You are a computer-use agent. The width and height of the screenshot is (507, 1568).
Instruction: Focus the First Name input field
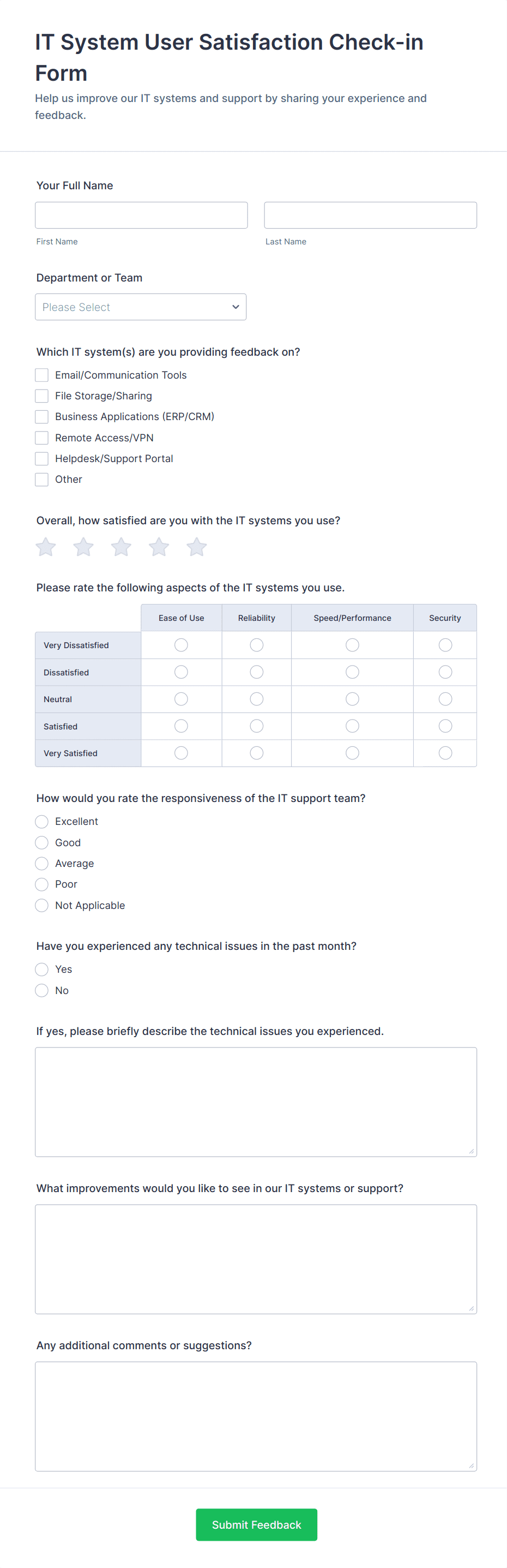point(141,215)
